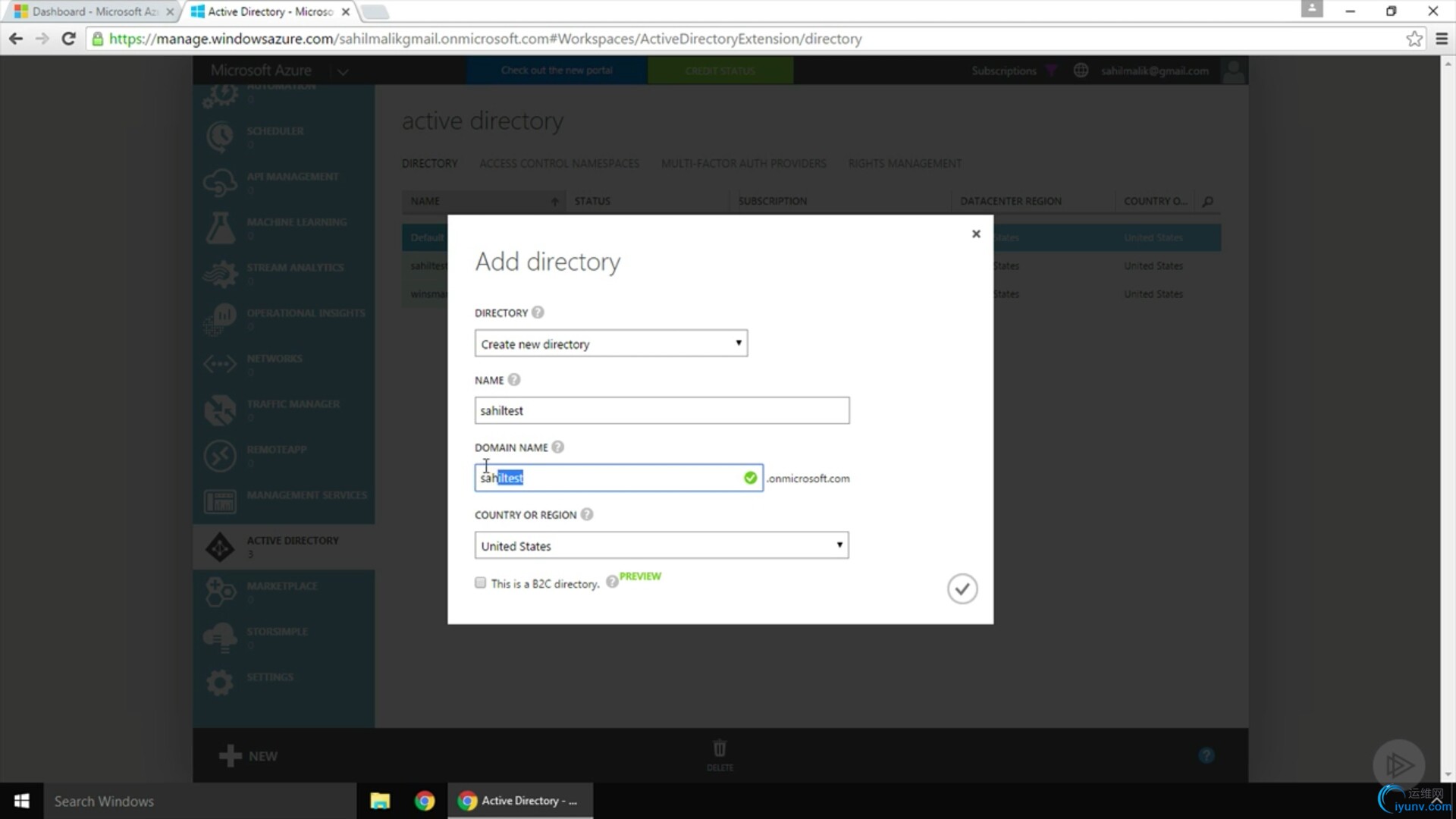Image resolution: width=1456 pixels, height=819 pixels.
Task: Open the United States country dropdown
Action: pos(661,545)
